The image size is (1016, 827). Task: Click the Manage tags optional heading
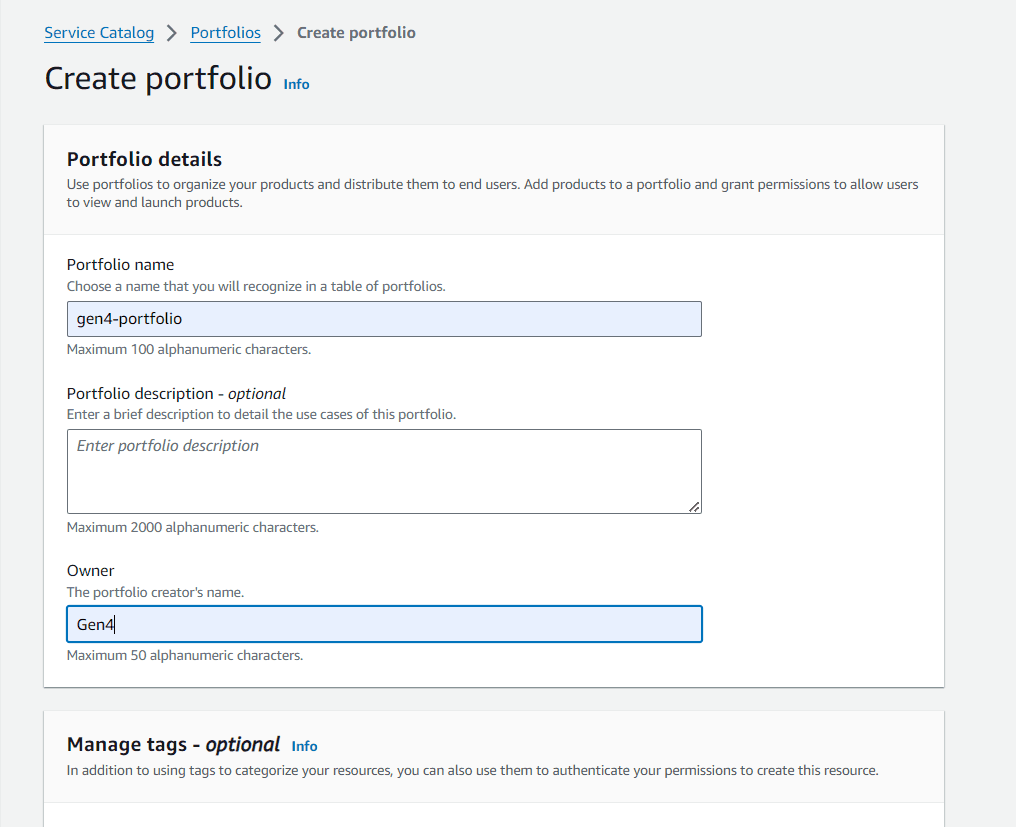point(173,744)
